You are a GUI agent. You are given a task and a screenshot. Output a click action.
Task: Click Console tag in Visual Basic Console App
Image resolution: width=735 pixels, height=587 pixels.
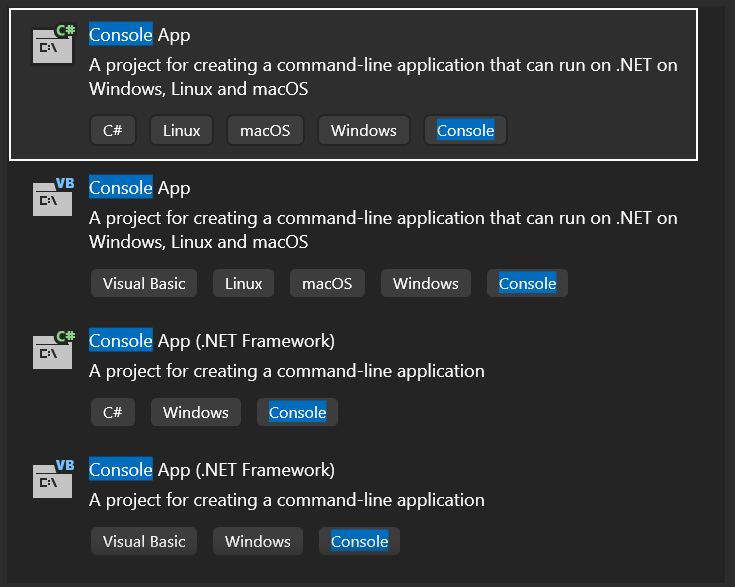click(x=527, y=283)
